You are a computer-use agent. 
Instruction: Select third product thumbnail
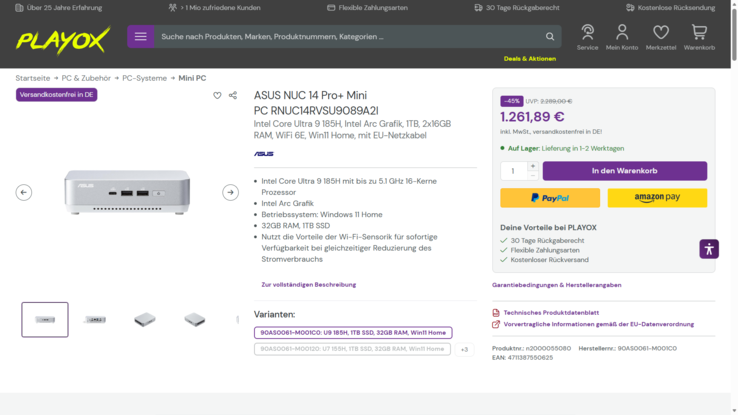pyautogui.click(x=145, y=320)
